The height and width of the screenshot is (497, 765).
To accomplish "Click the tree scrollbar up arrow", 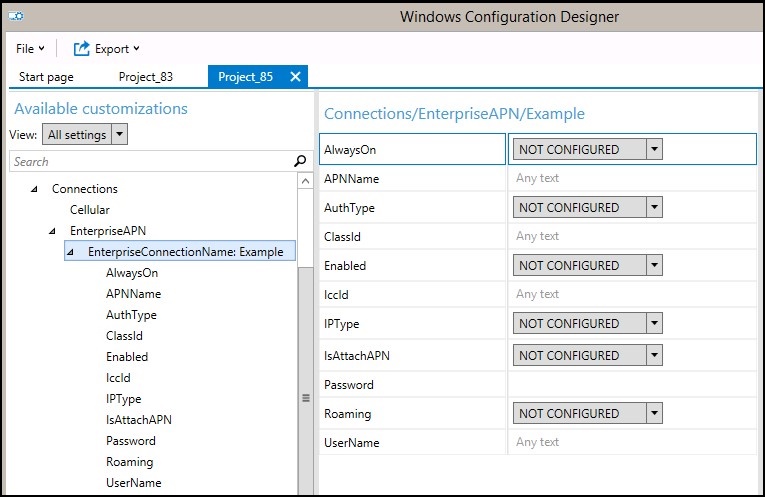I will coord(305,182).
